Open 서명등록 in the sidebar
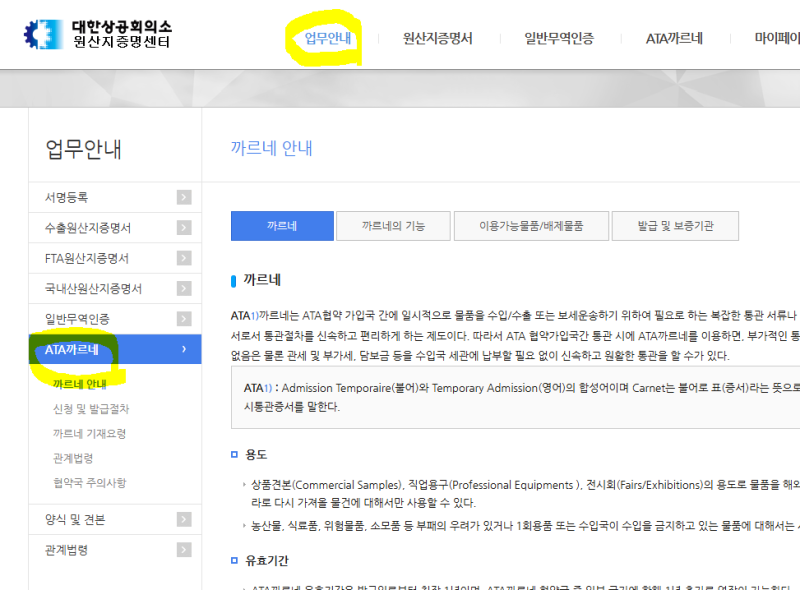The width and height of the screenshot is (800, 590). coord(115,197)
